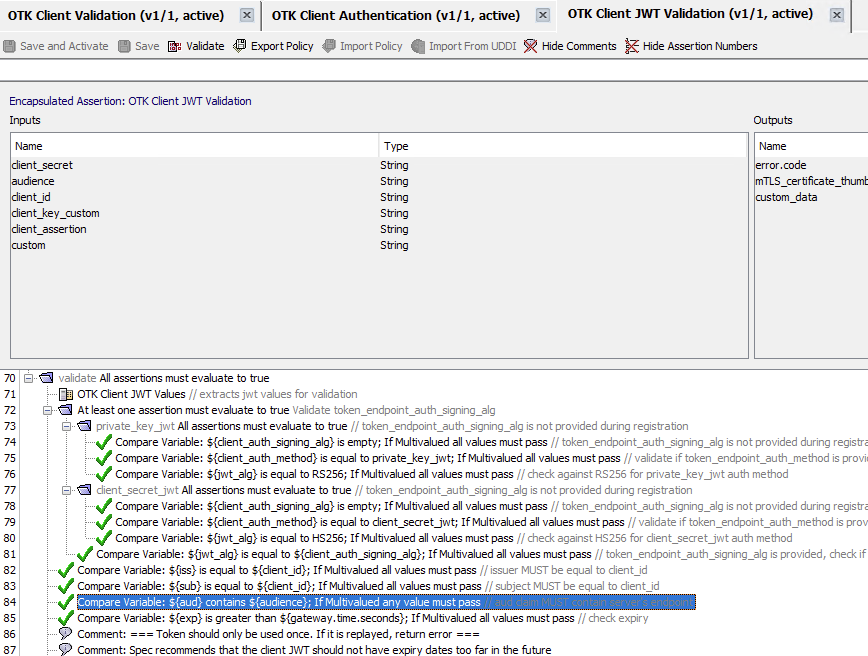Collapse the client_secret_jwt branch
Image resolution: width=868 pixels, height=656 pixels.
(x=66, y=490)
